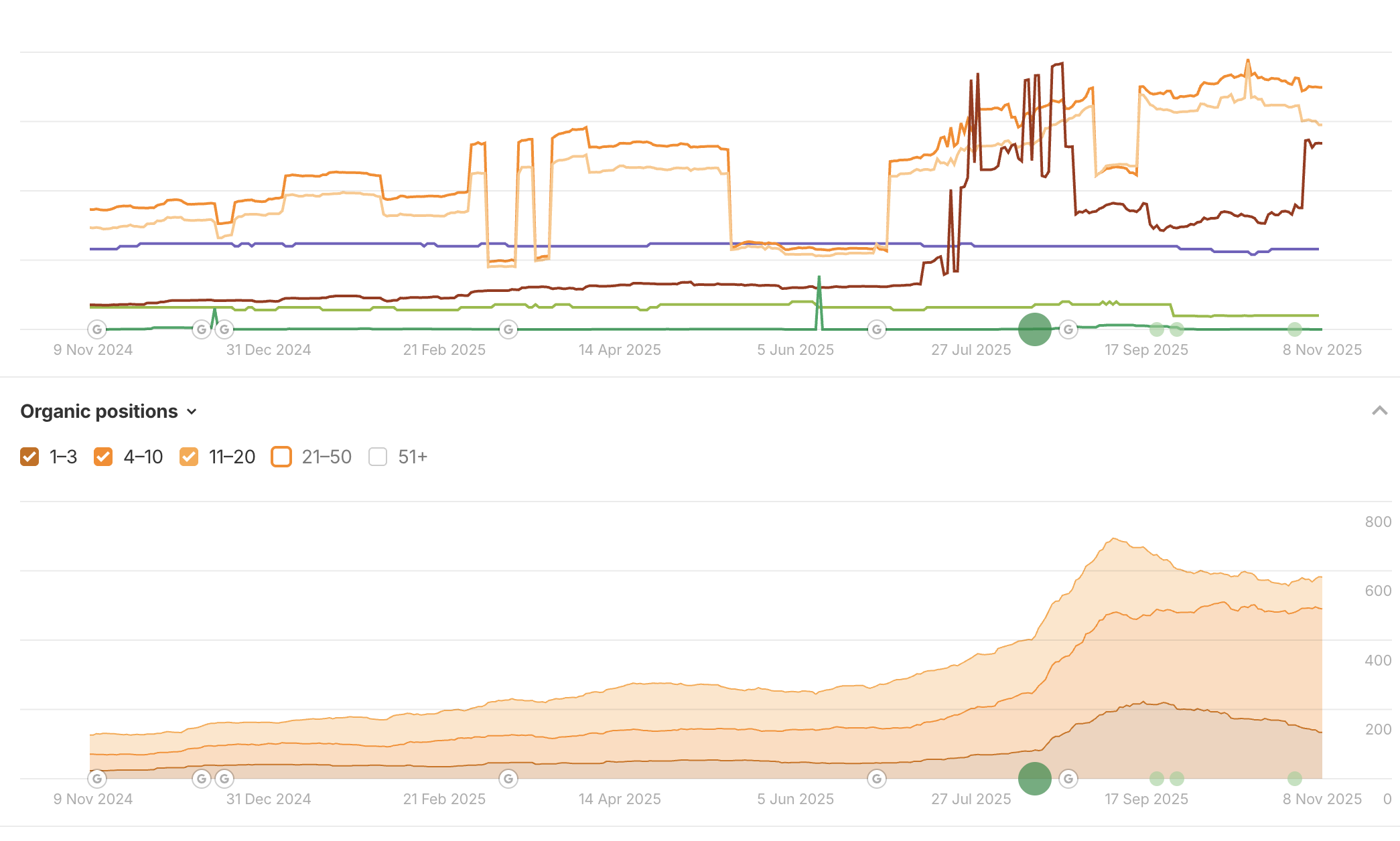The height and width of the screenshot is (841, 1400).
Task: Enable the 51+ positions checkbox
Action: tap(378, 457)
